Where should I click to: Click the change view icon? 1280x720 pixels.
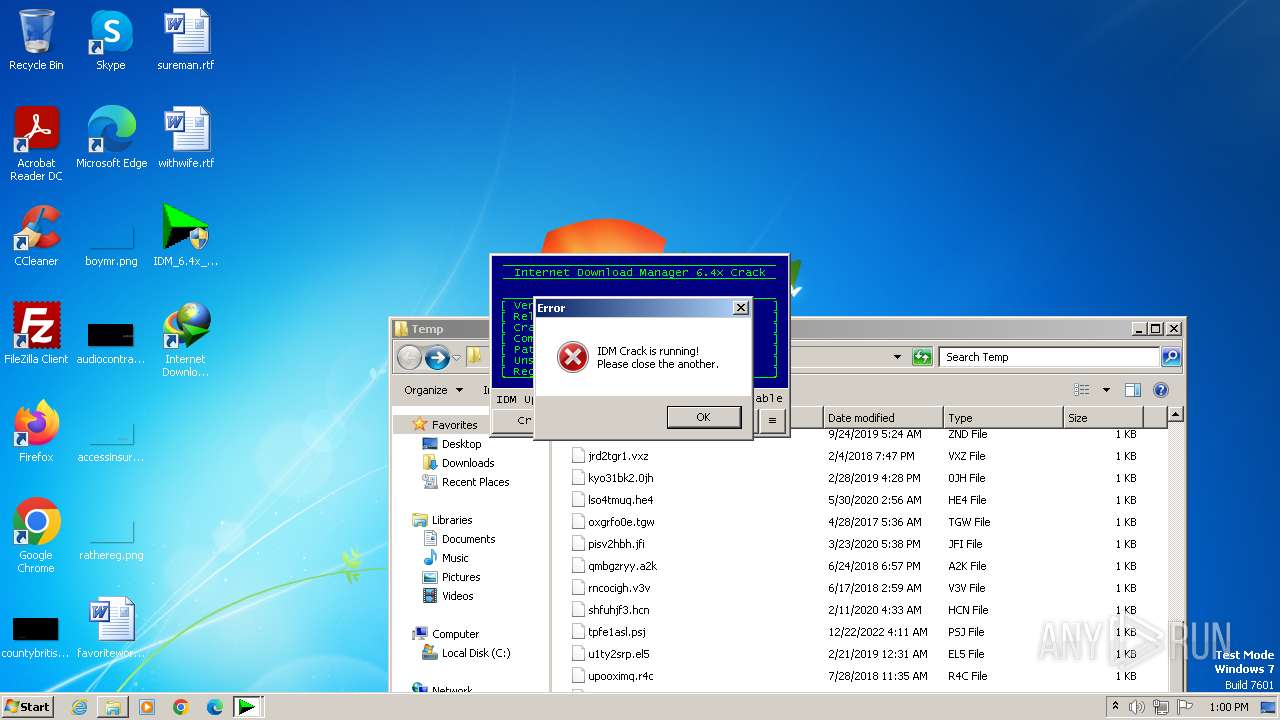(x=1081, y=390)
